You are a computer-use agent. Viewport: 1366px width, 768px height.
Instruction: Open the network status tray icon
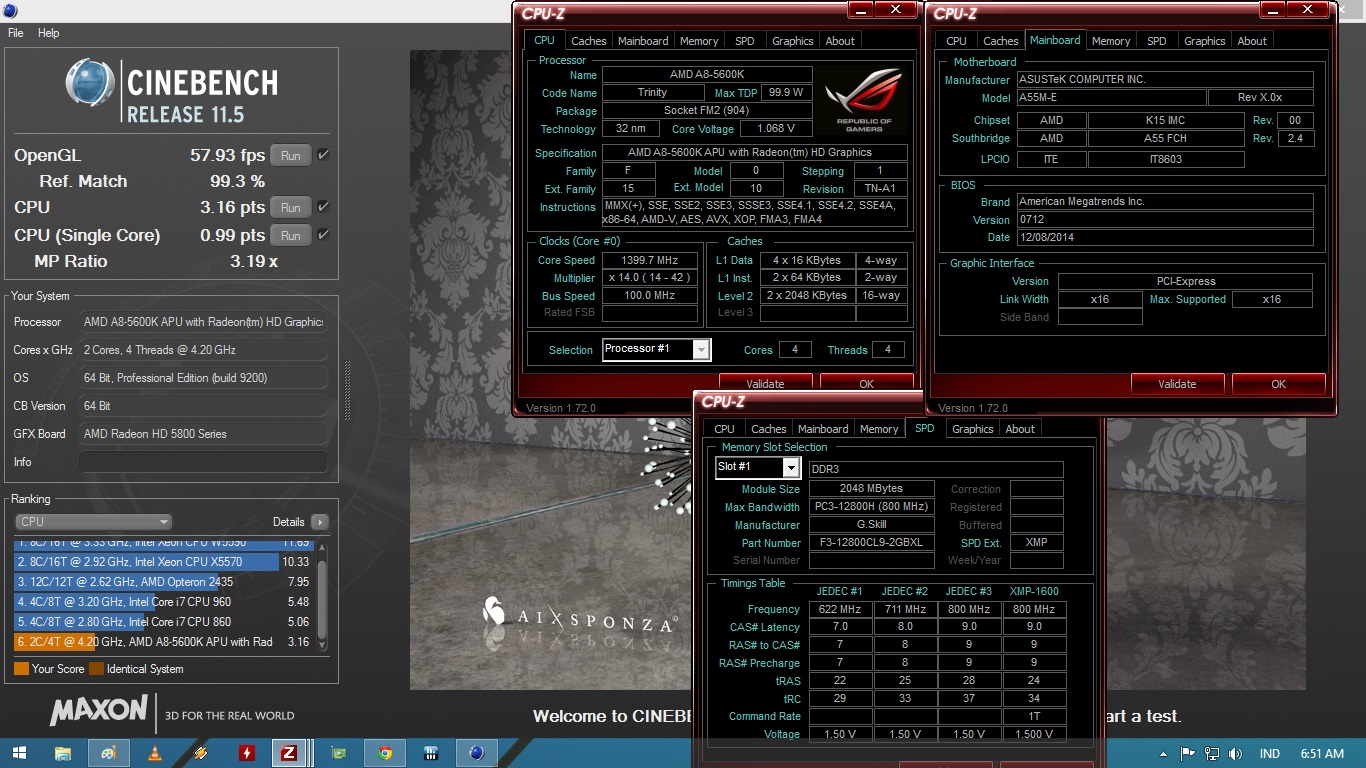(1212, 754)
